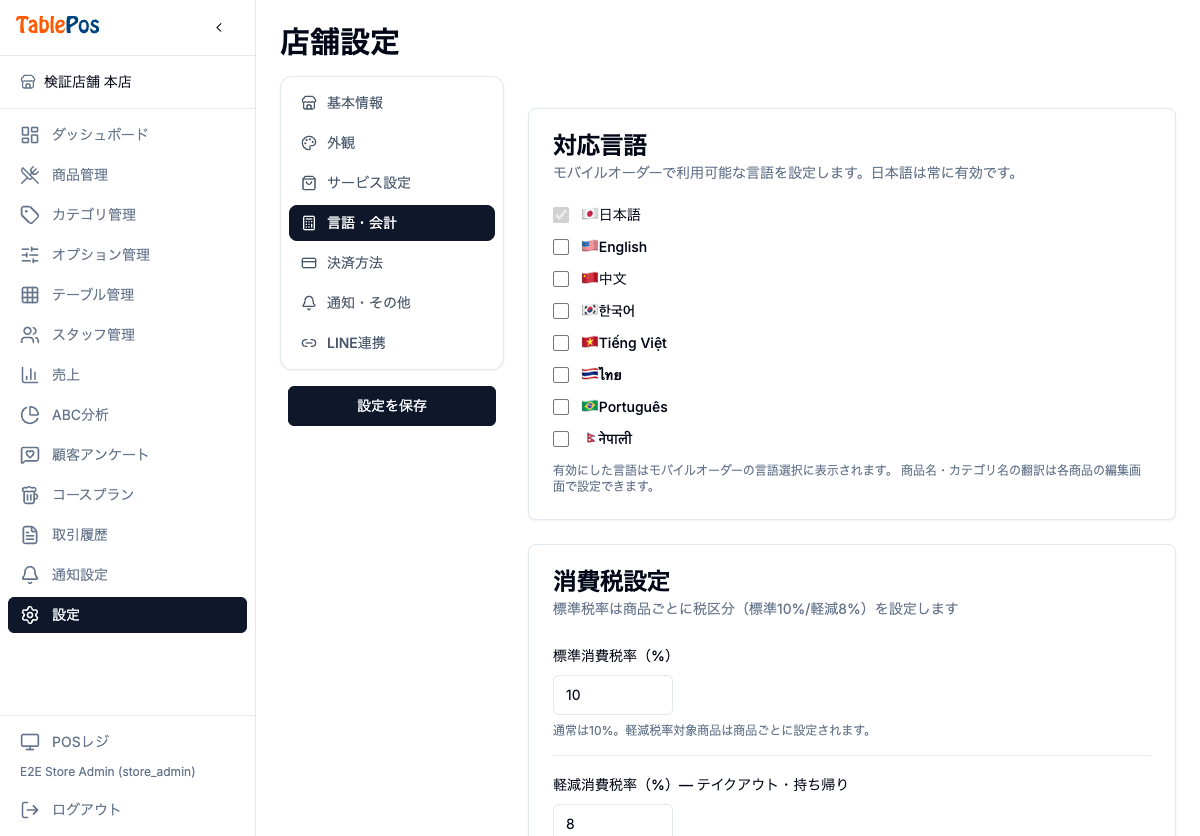Click the 決済方法 card icon

[309, 263]
